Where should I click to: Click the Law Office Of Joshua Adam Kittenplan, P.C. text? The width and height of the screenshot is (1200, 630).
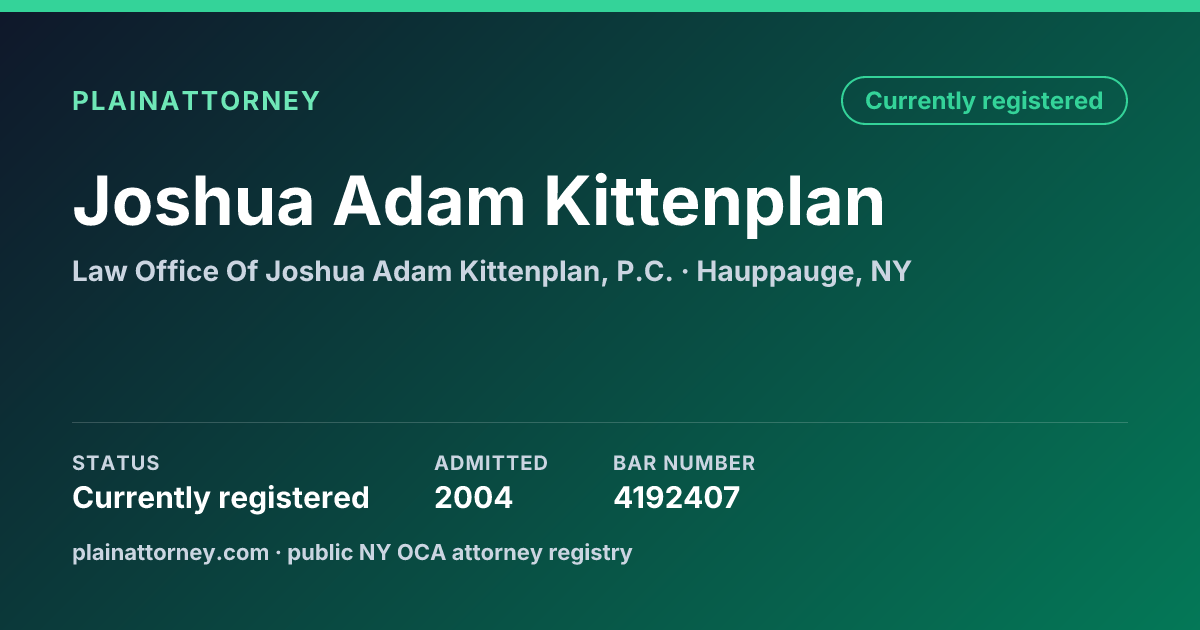pos(372,271)
